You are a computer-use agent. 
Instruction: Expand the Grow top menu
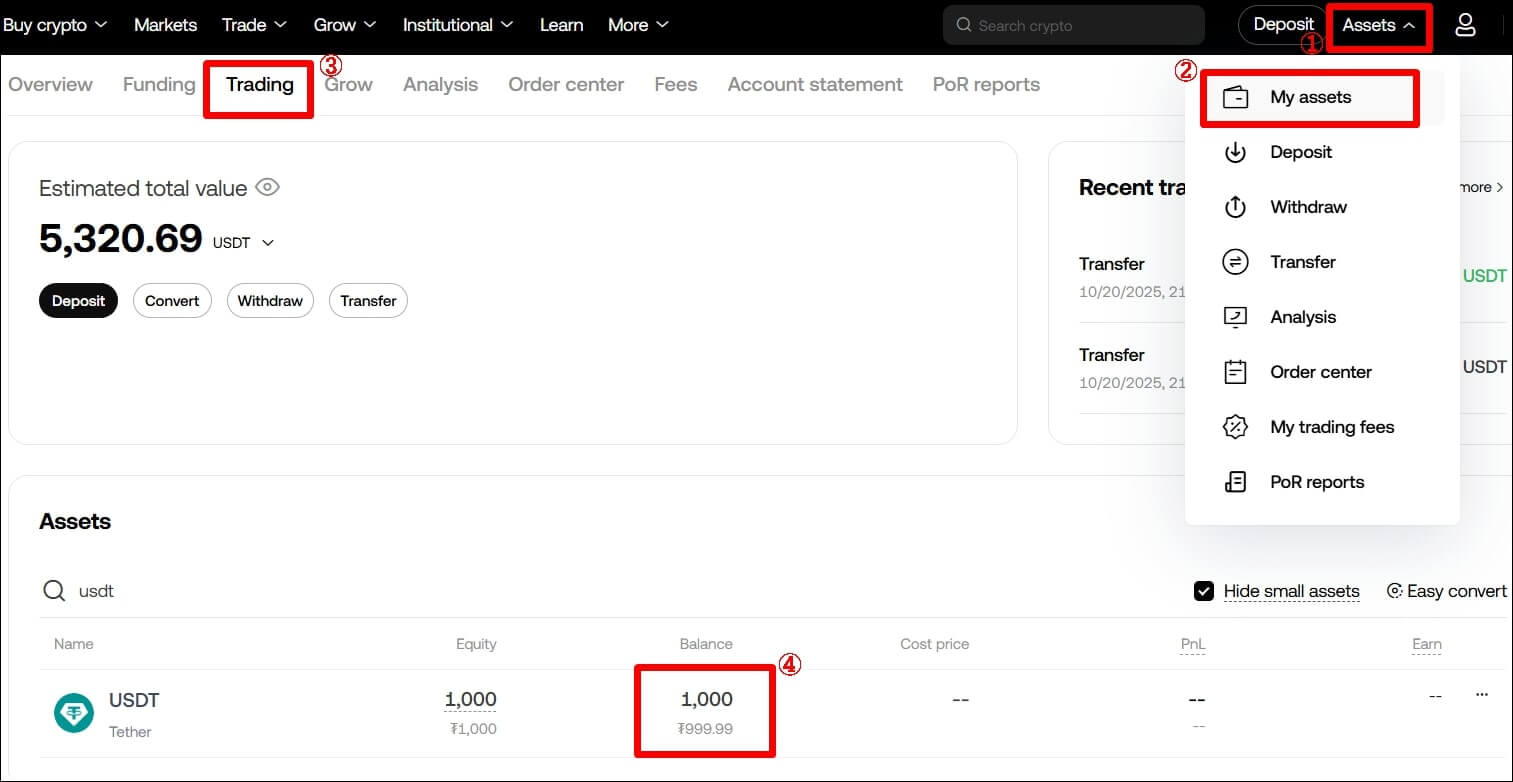345,25
